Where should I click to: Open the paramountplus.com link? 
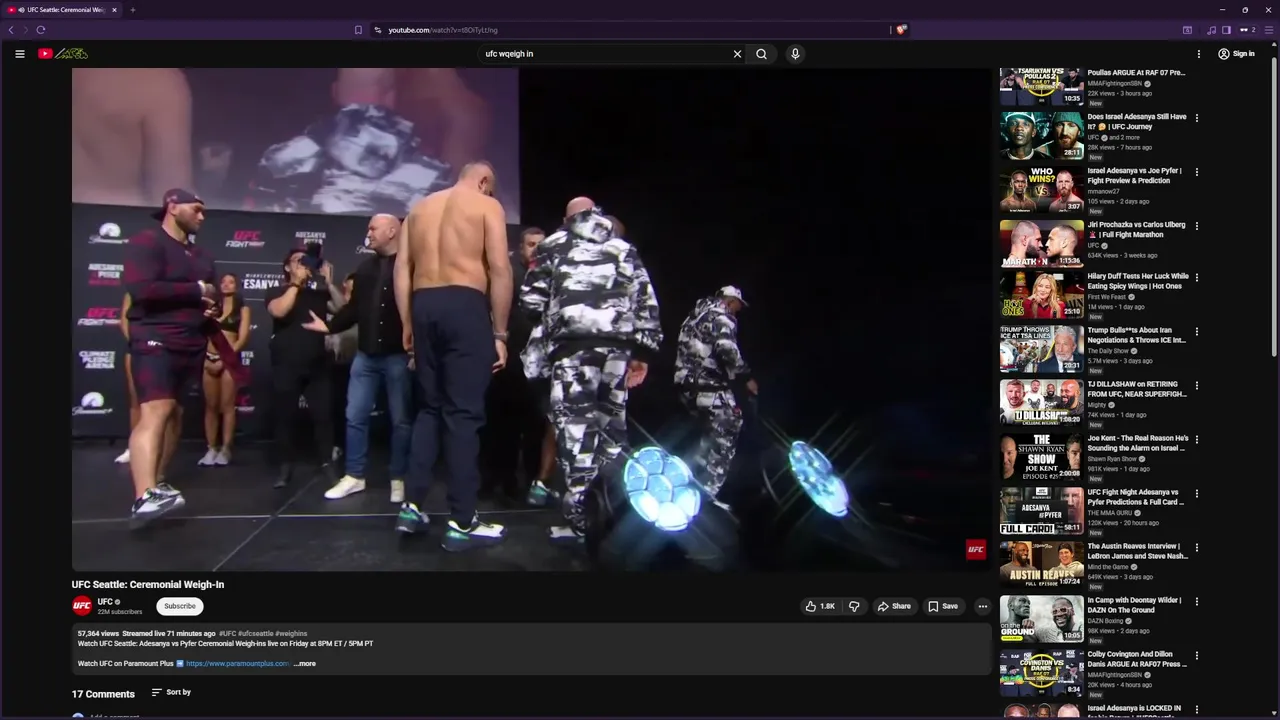(x=237, y=664)
